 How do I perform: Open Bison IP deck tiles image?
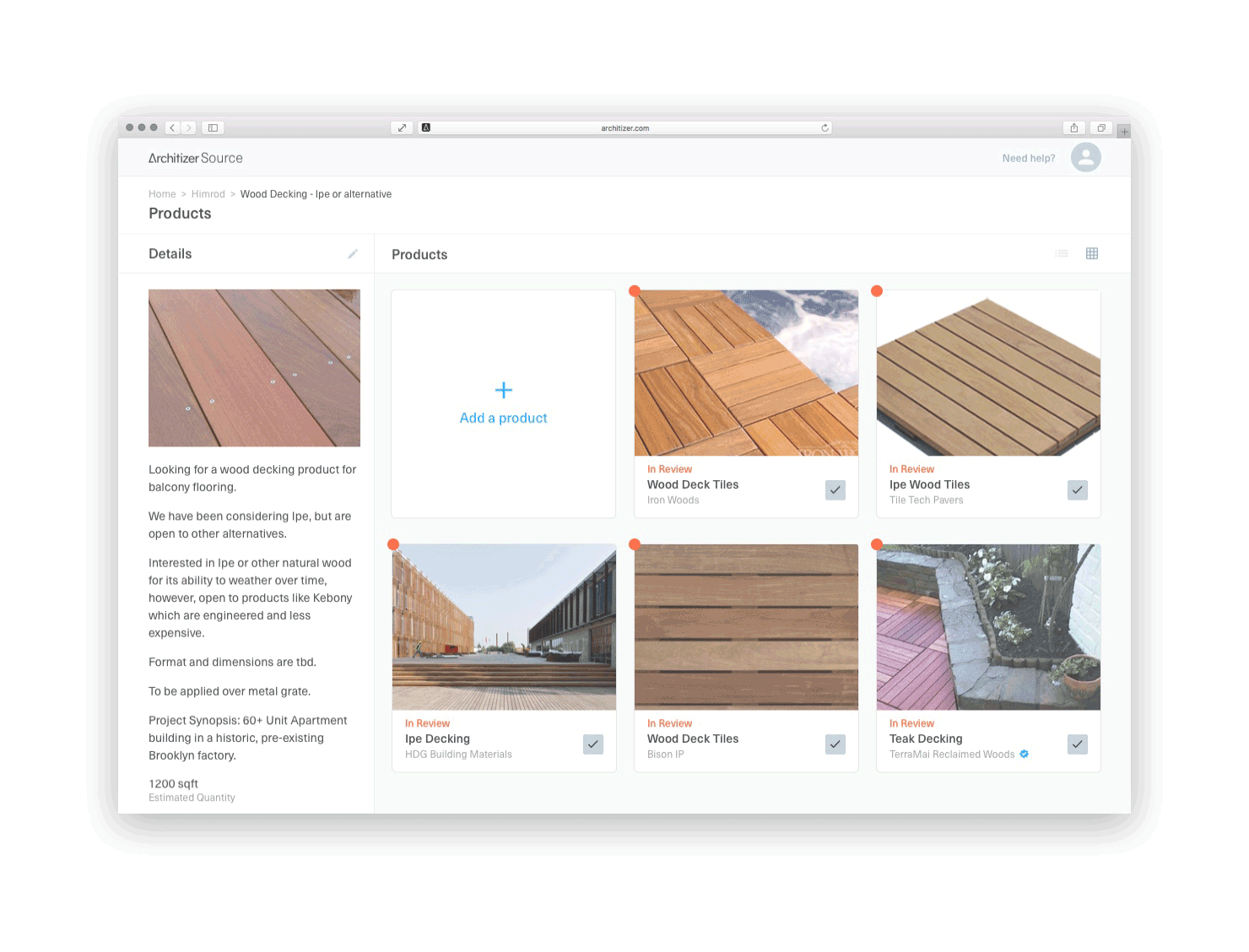[746, 627]
